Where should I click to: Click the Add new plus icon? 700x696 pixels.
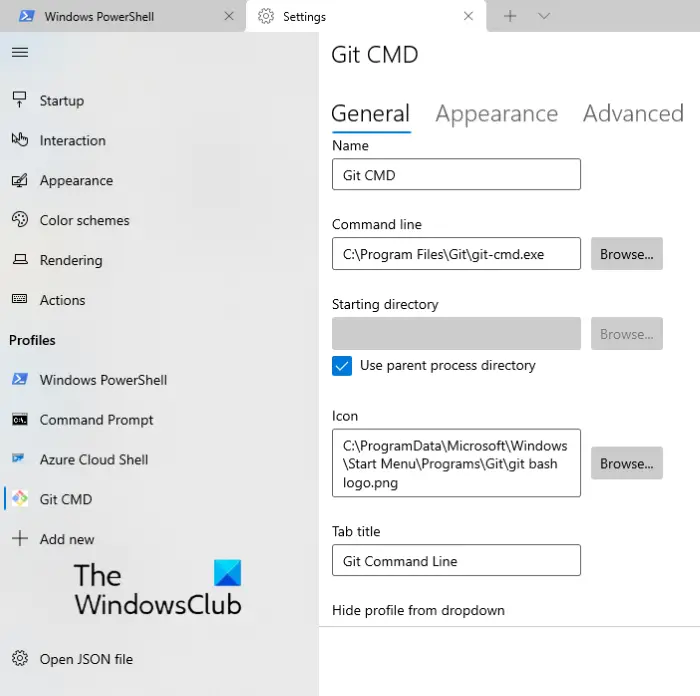[20, 538]
